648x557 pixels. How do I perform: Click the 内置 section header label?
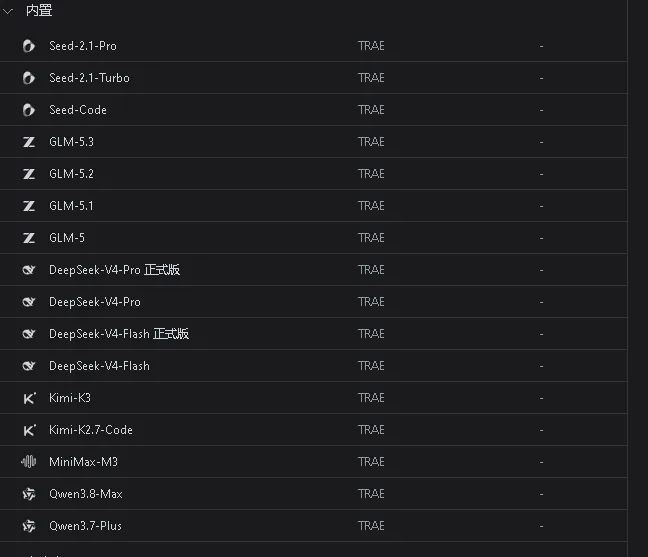pos(39,10)
